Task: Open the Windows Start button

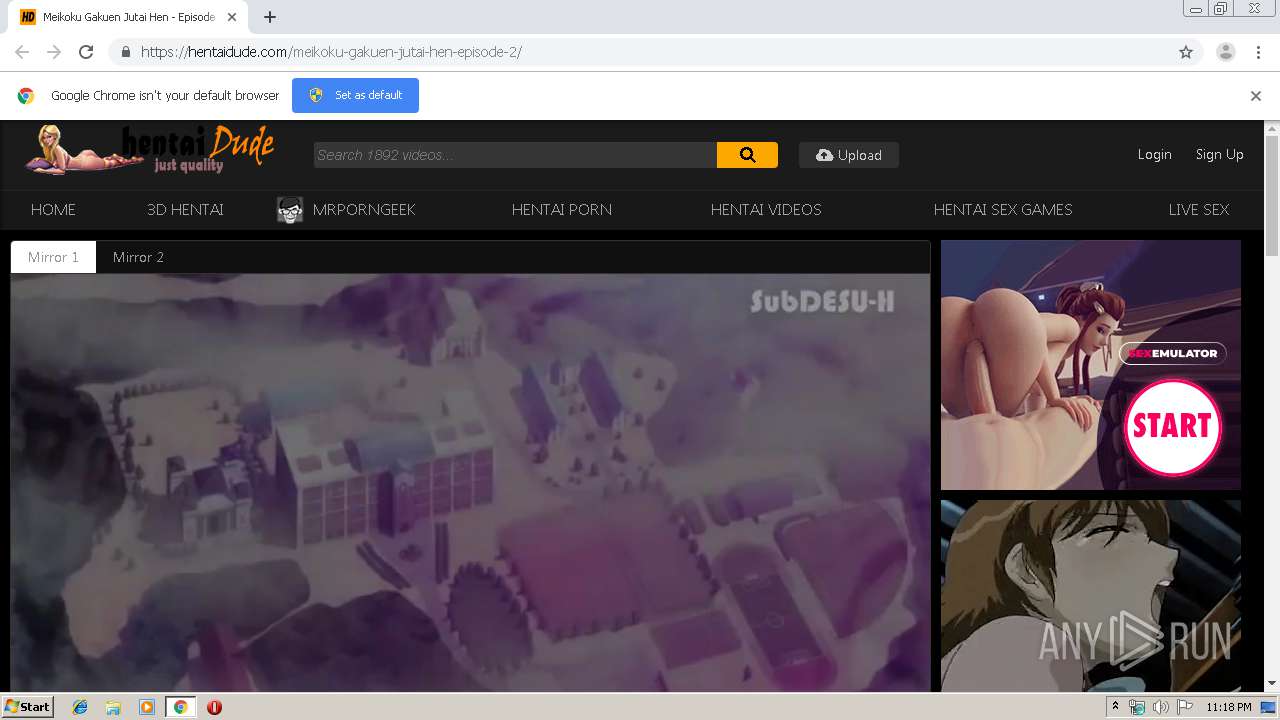Action: [x=28, y=706]
